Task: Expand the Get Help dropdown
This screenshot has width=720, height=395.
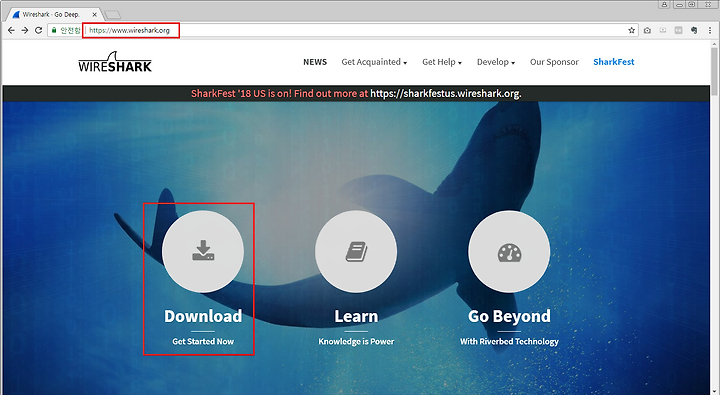Action: (442, 62)
